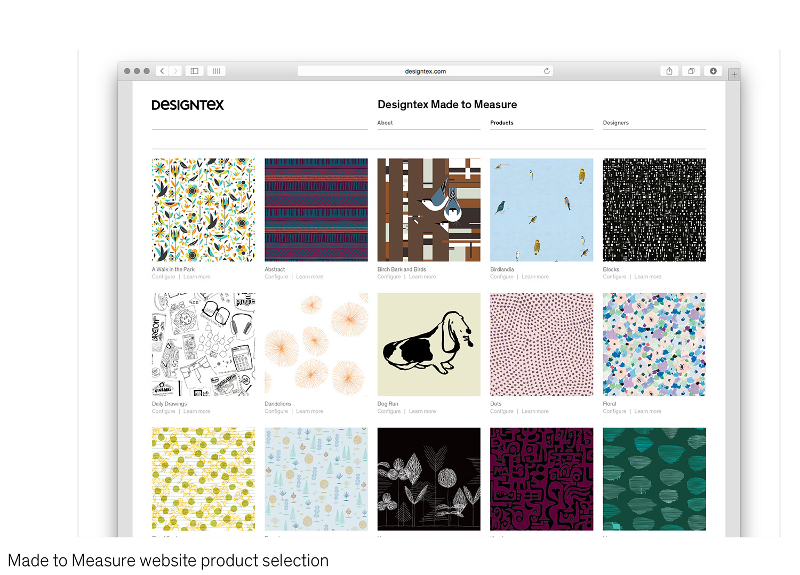Open the Dog Run hound thumbnail
This screenshot has height=575, width=800.
point(429,344)
